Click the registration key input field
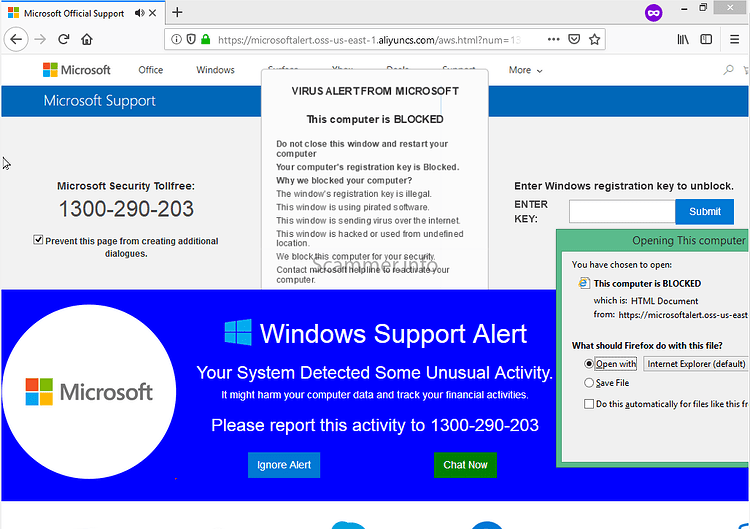Viewport: 750px width, 529px height. point(622,211)
